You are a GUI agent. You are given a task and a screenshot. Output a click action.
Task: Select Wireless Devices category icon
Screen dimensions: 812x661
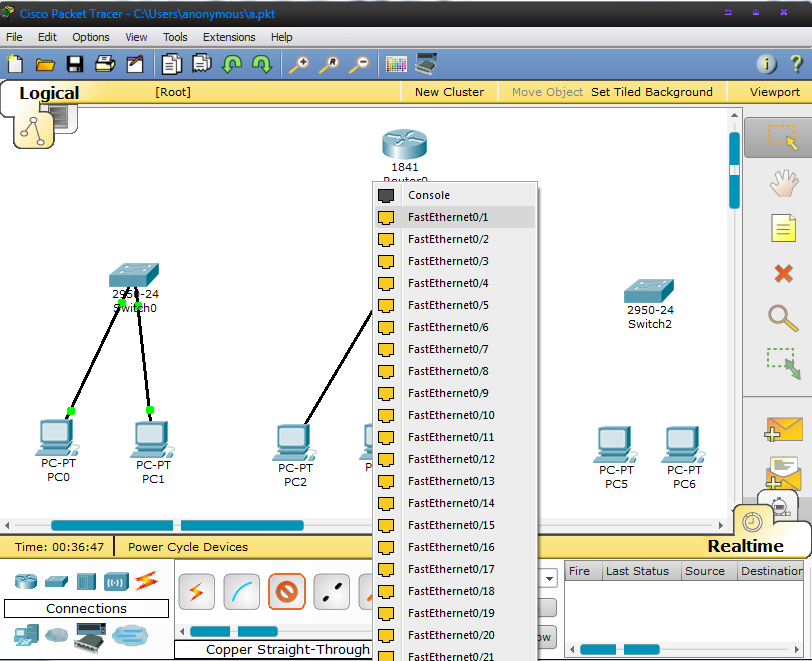[116, 582]
